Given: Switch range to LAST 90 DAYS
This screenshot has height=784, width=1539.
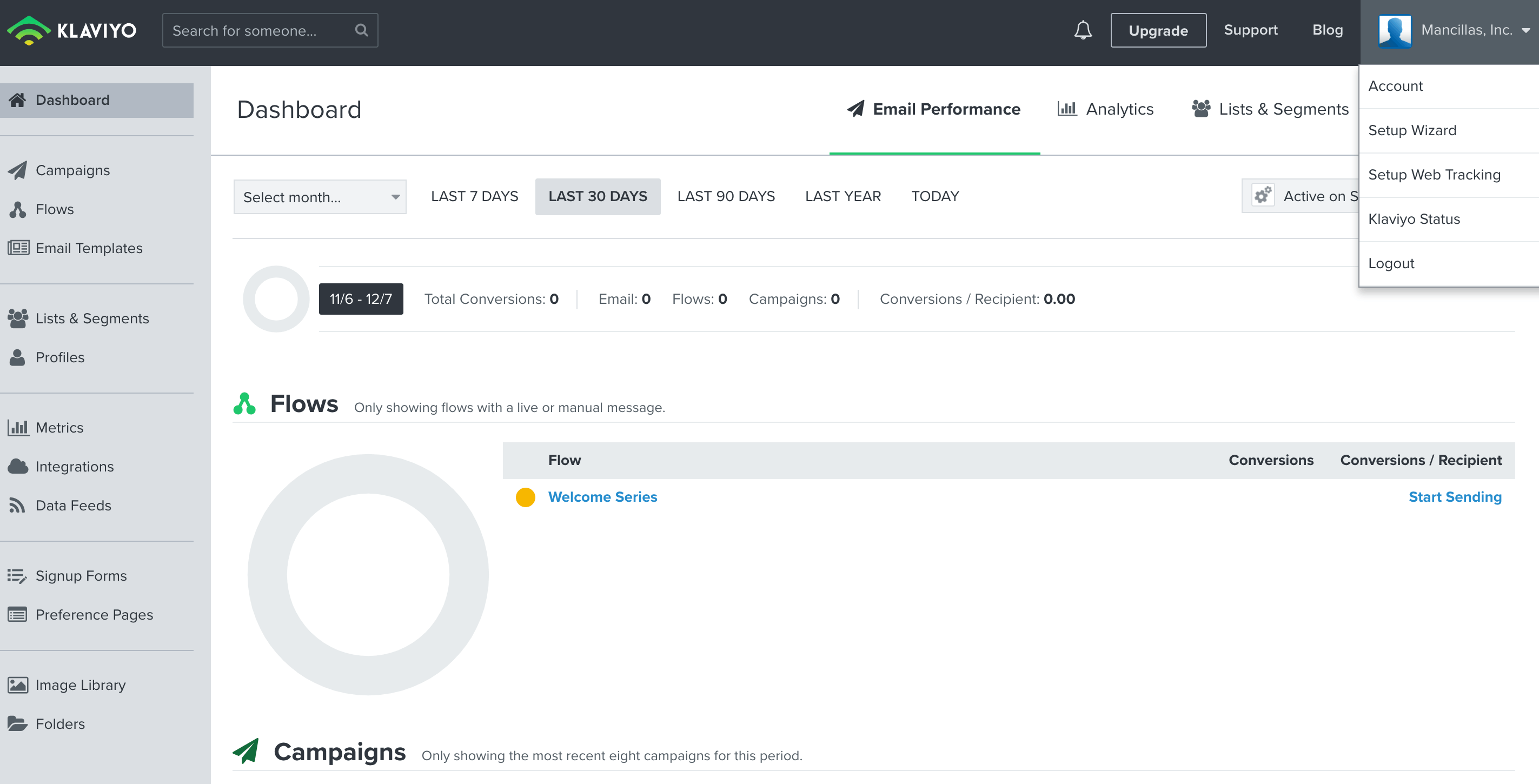Looking at the screenshot, I should 725,196.
